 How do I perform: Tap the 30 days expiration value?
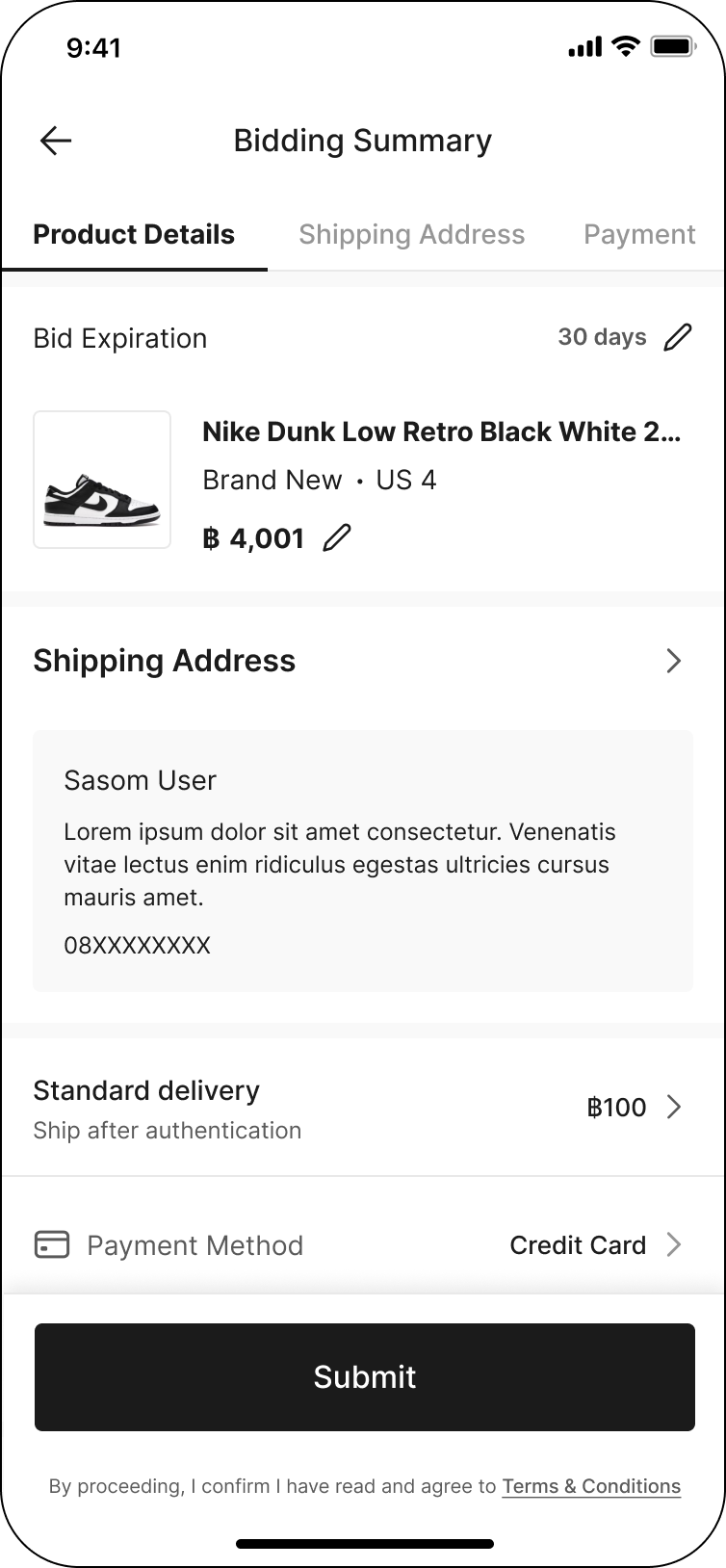(x=602, y=337)
